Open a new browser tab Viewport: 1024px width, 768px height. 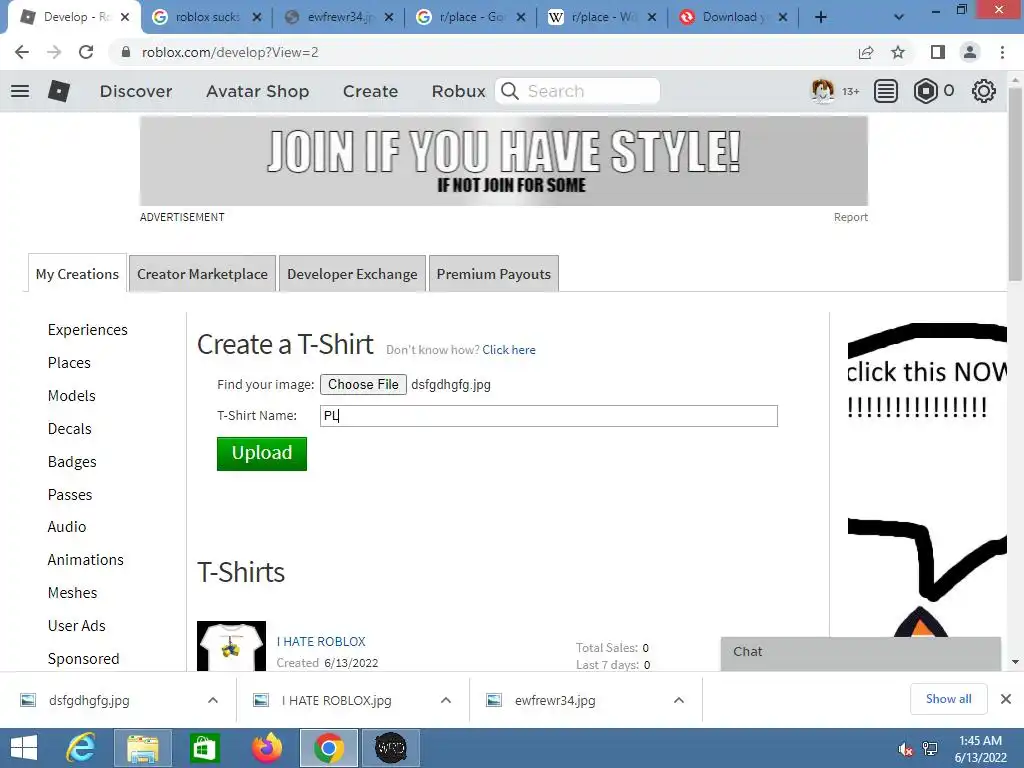point(821,18)
